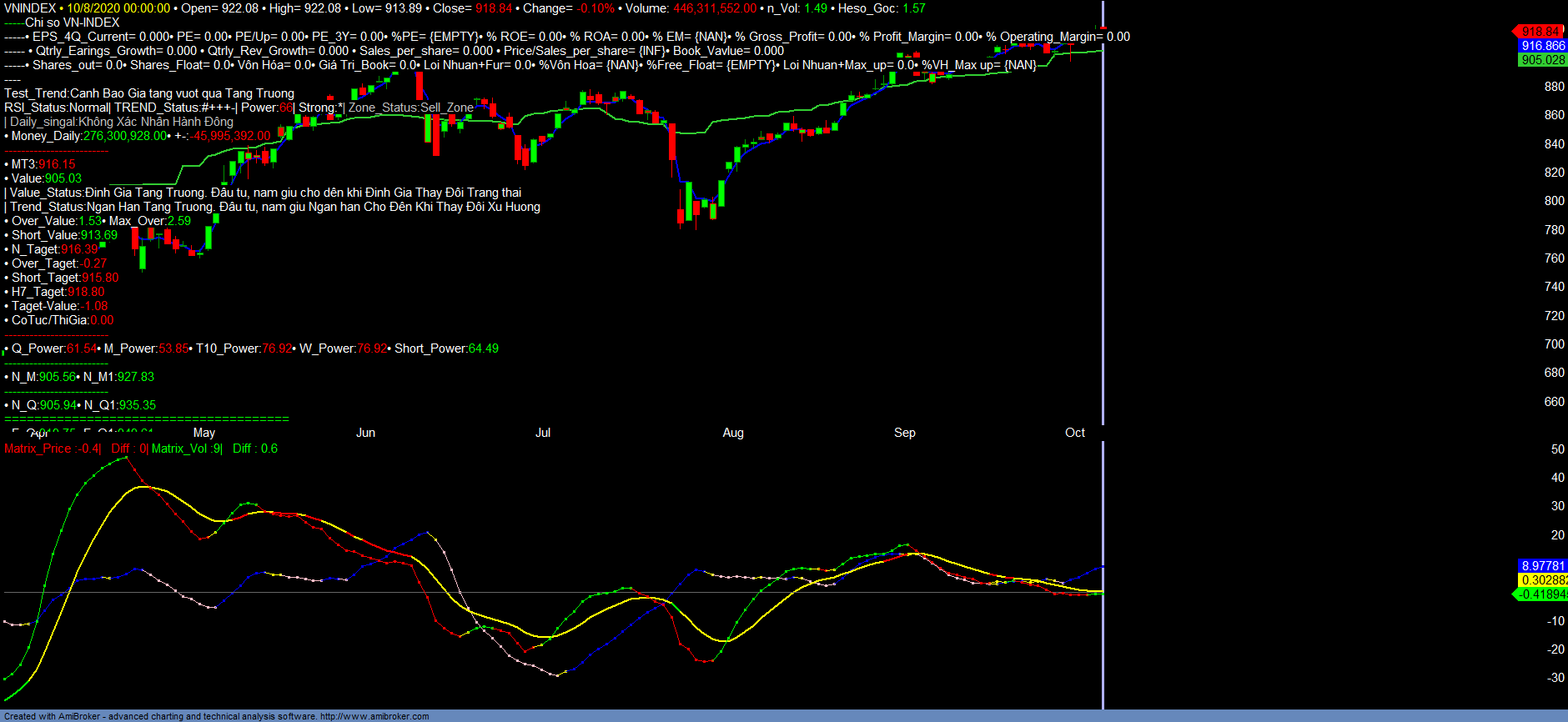Image resolution: width=1568 pixels, height=722 pixels.
Task: Select the blue 8.97781 indicator label
Action: pos(1542,566)
